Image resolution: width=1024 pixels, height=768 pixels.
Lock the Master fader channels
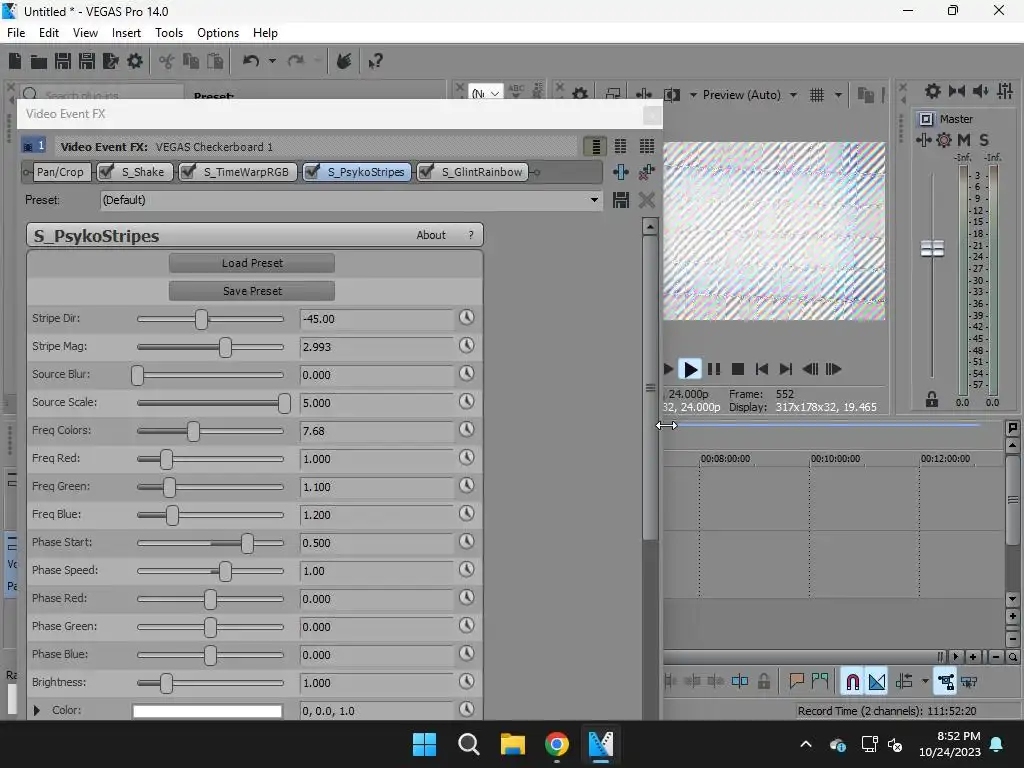point(932,399)
